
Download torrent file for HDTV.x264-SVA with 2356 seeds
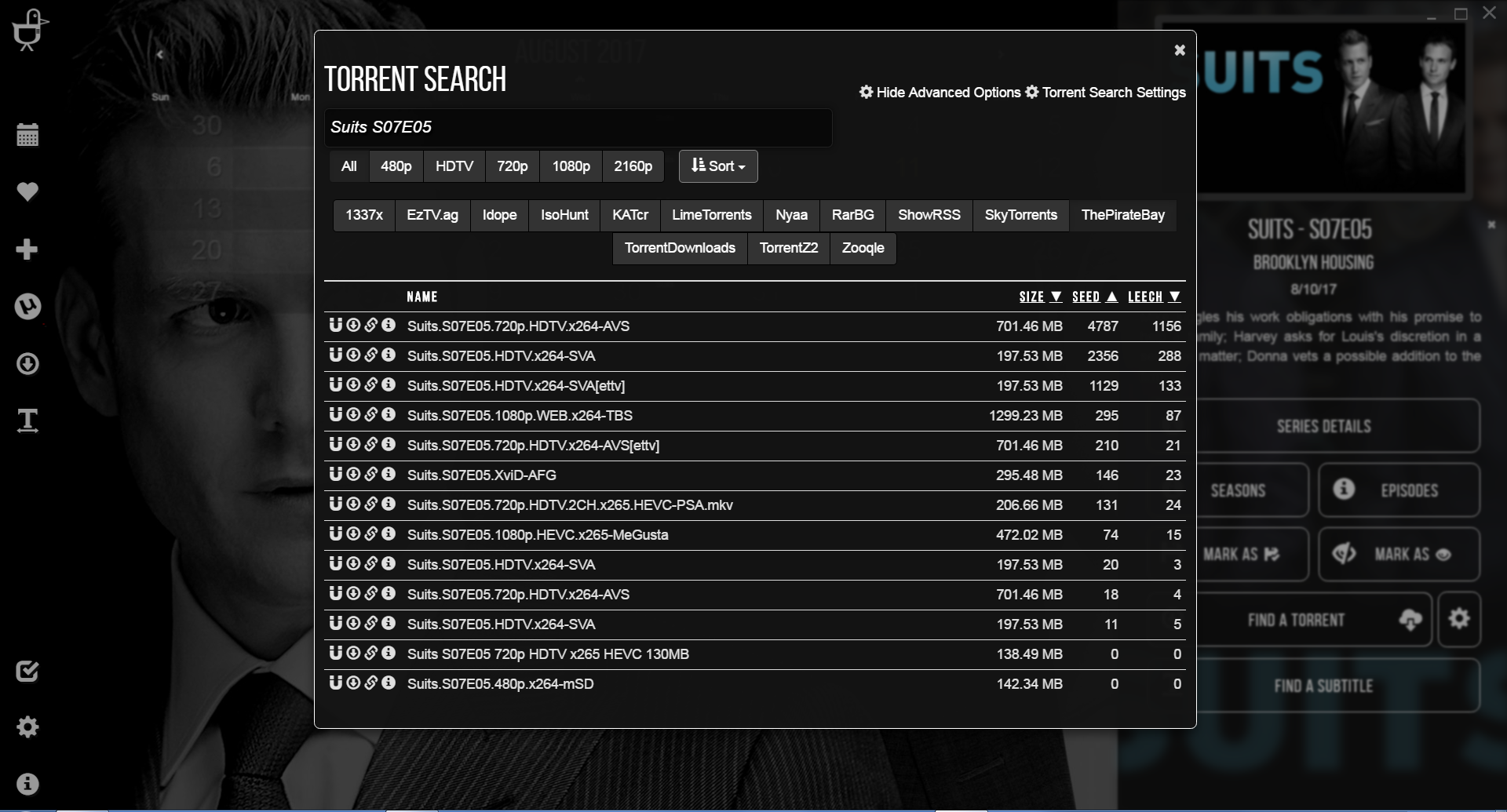point(353,355)
